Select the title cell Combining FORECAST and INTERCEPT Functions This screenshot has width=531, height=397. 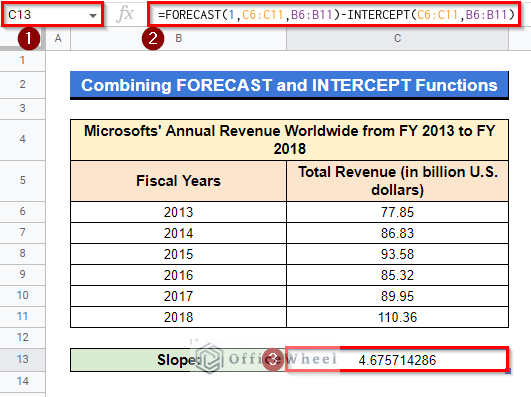pos(289,85)
